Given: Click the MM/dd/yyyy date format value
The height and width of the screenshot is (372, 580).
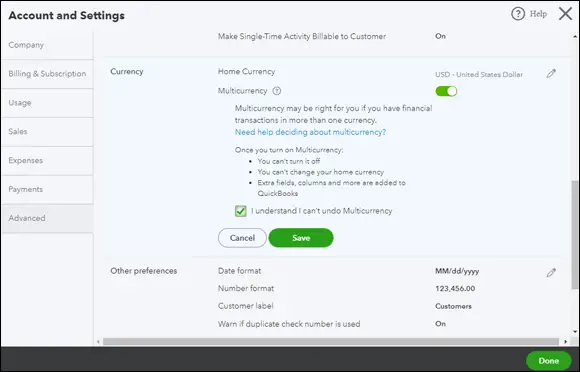Looking at the screenshot, I should tap(457, 271).
